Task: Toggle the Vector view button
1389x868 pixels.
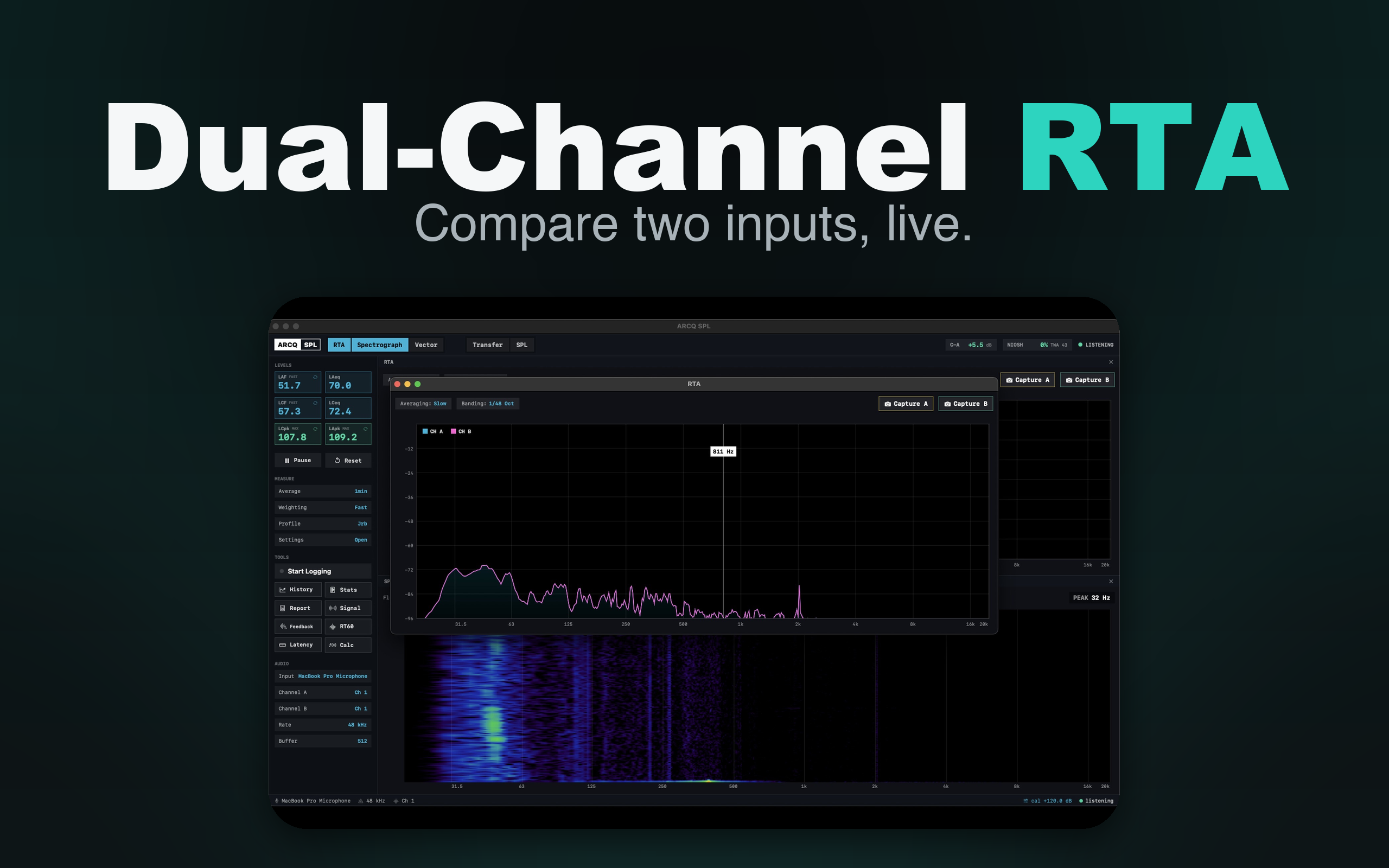Action: tap(426, 345)
